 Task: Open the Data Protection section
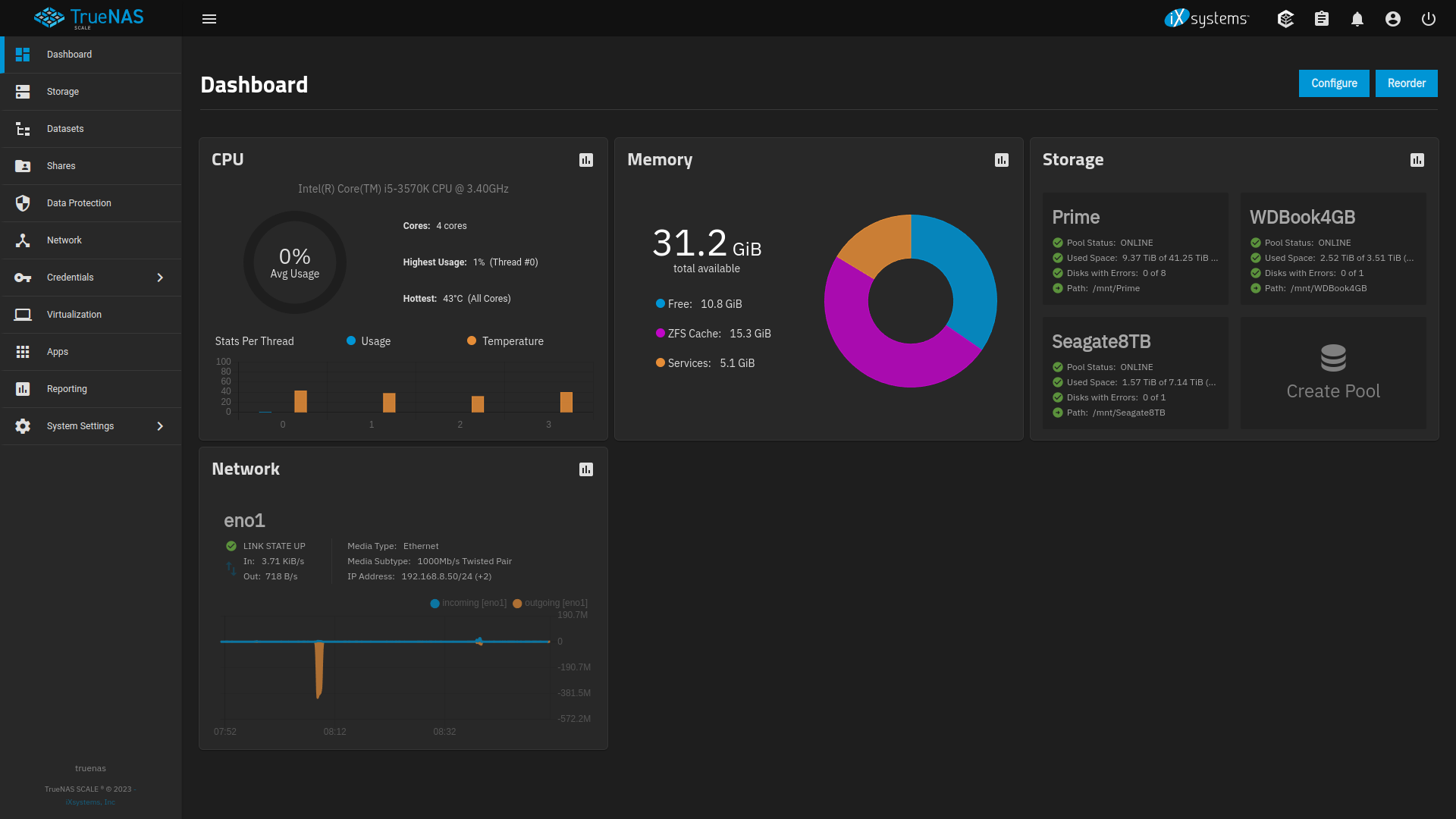tap(78, 203)
